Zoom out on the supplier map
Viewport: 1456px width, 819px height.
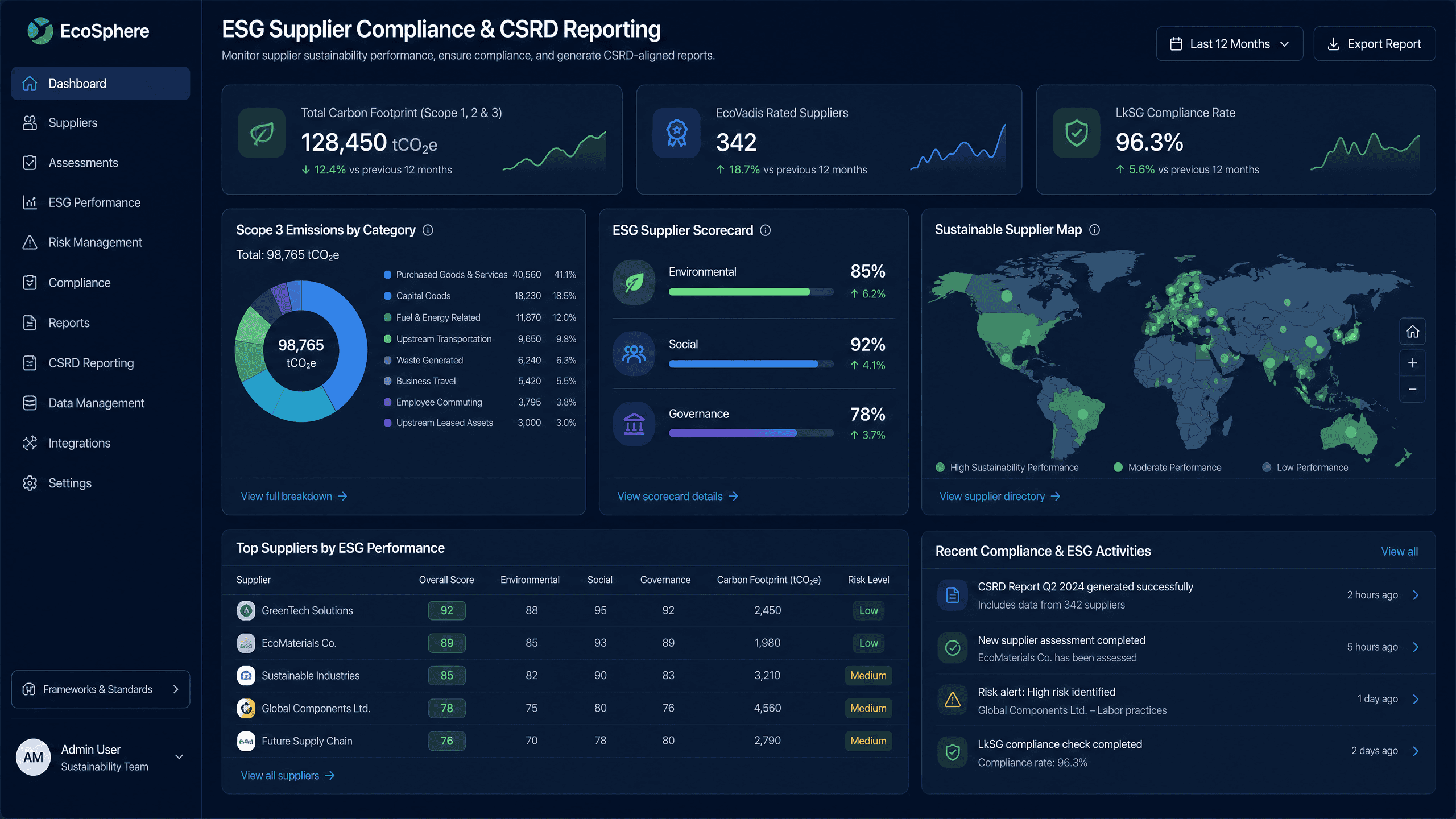pos(1412,389)
